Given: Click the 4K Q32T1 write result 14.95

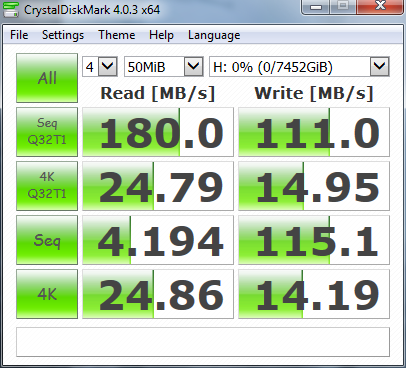Looking at the screenshot, I should click(314, 186).
